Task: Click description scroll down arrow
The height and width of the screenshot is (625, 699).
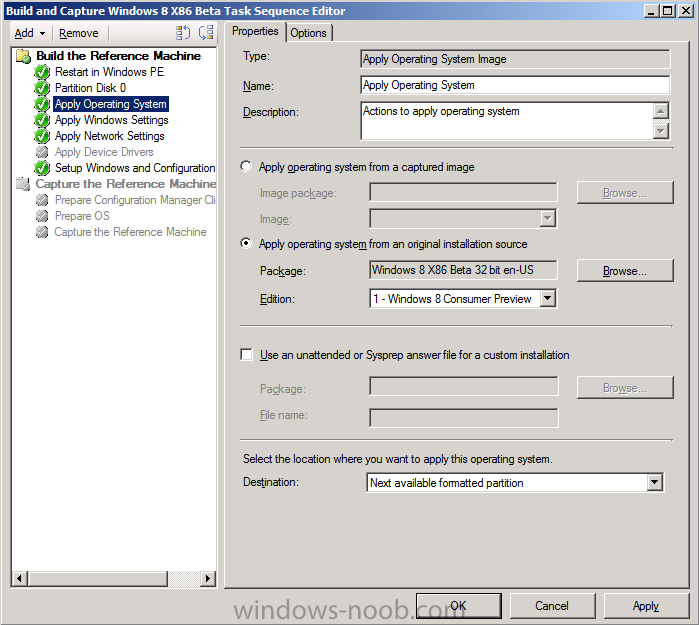Action: click(661, 131)
